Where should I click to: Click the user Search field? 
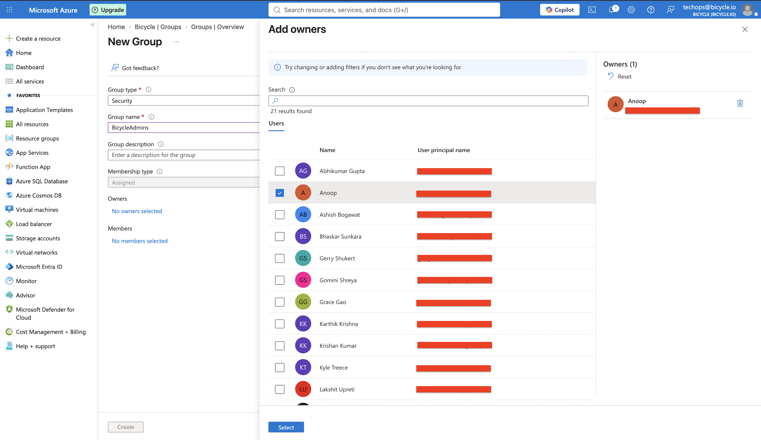428,100
